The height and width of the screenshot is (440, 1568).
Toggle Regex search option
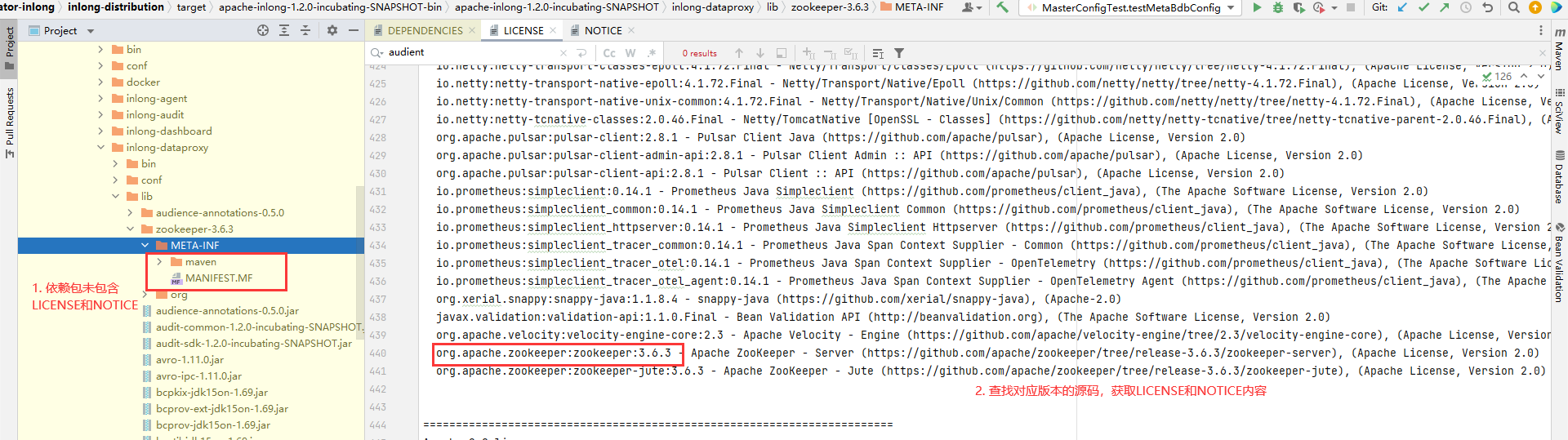click(x=651, y=53)
